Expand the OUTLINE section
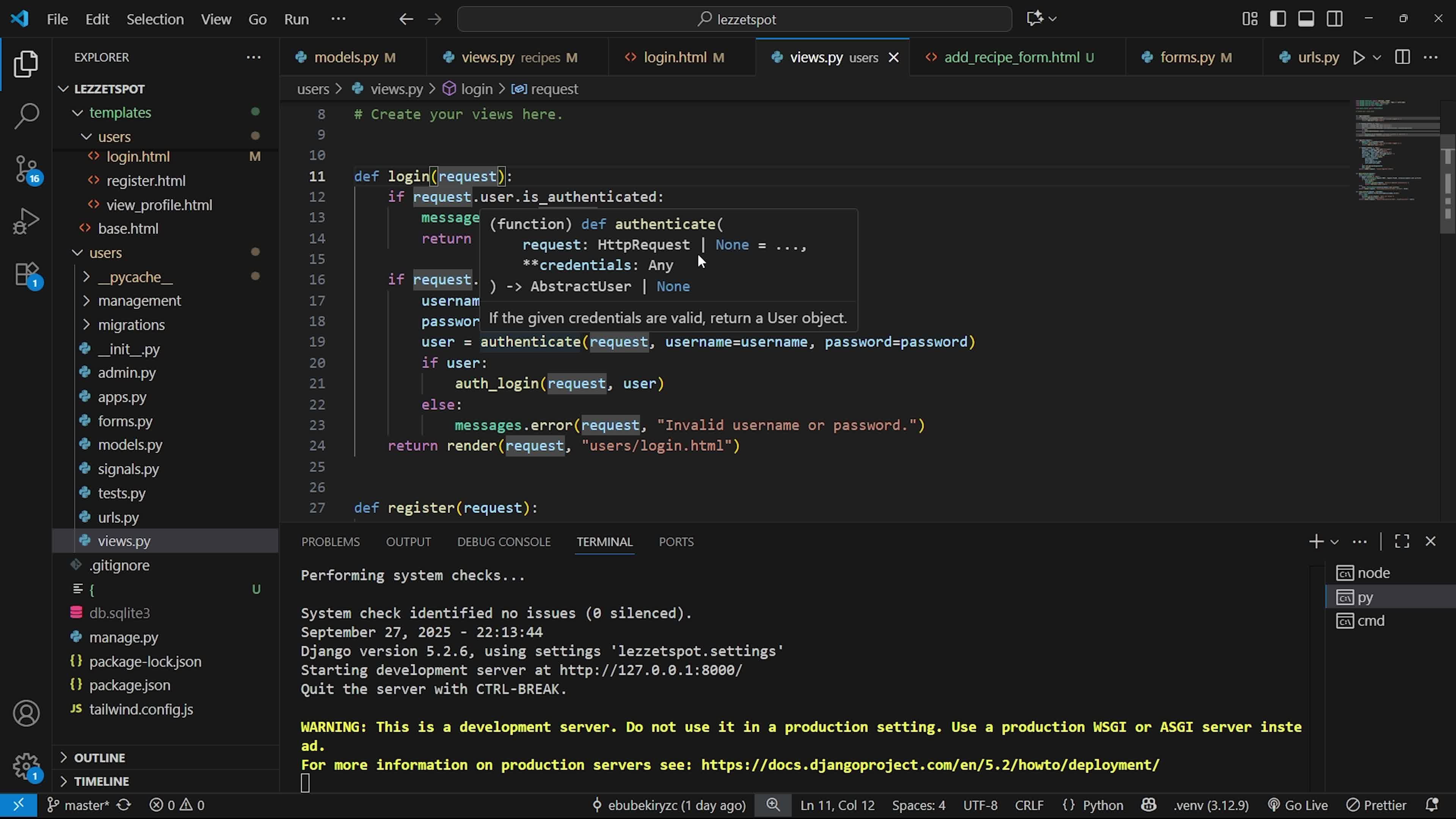 pyautogui.click(x=99, y=758)
